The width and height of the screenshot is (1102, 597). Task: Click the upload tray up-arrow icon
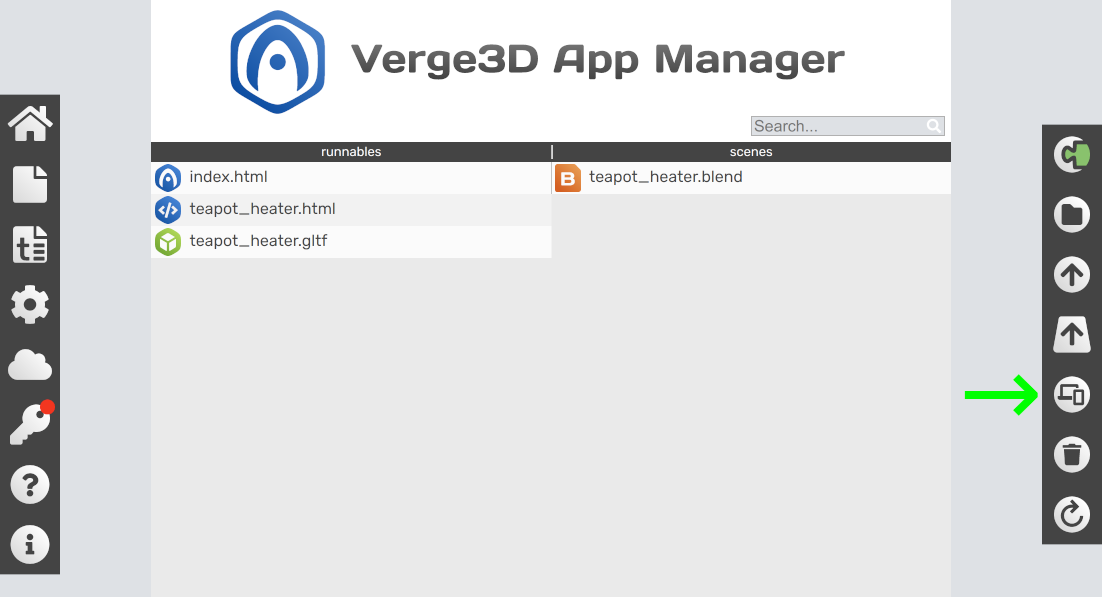[x=1072, y=334]
